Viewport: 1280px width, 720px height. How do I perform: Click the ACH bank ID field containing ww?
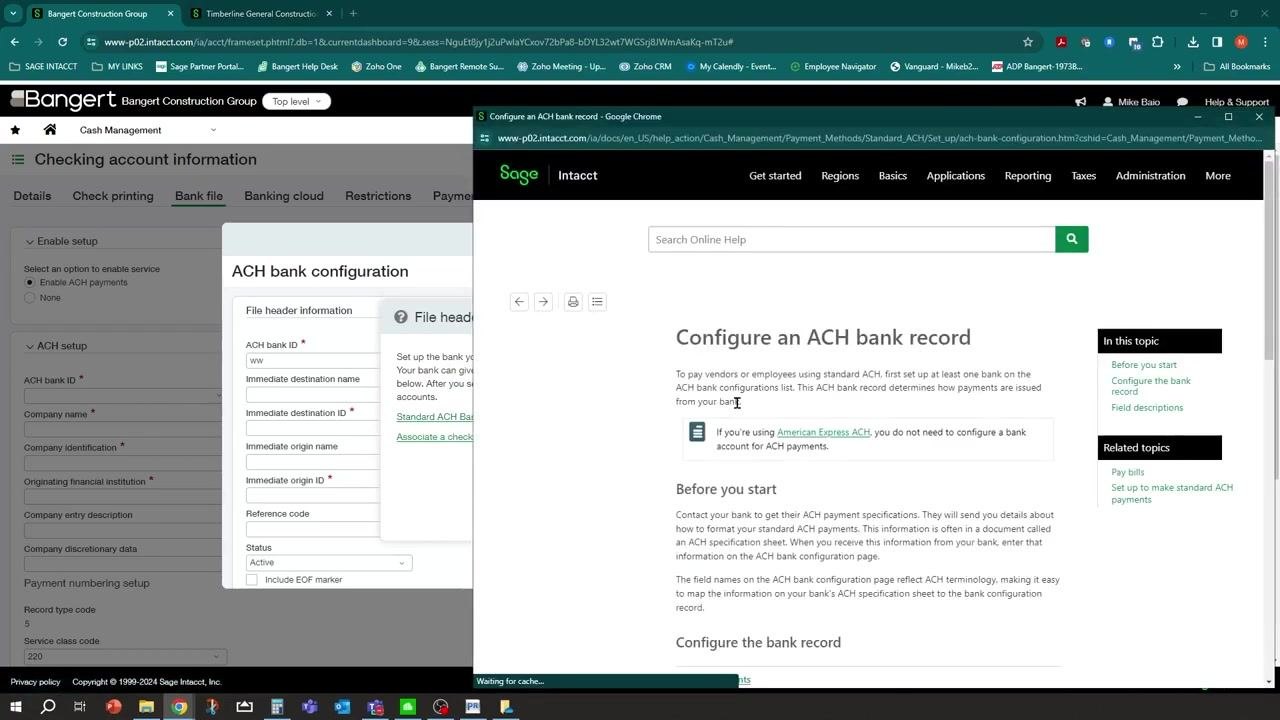click(x=312, y=361)
